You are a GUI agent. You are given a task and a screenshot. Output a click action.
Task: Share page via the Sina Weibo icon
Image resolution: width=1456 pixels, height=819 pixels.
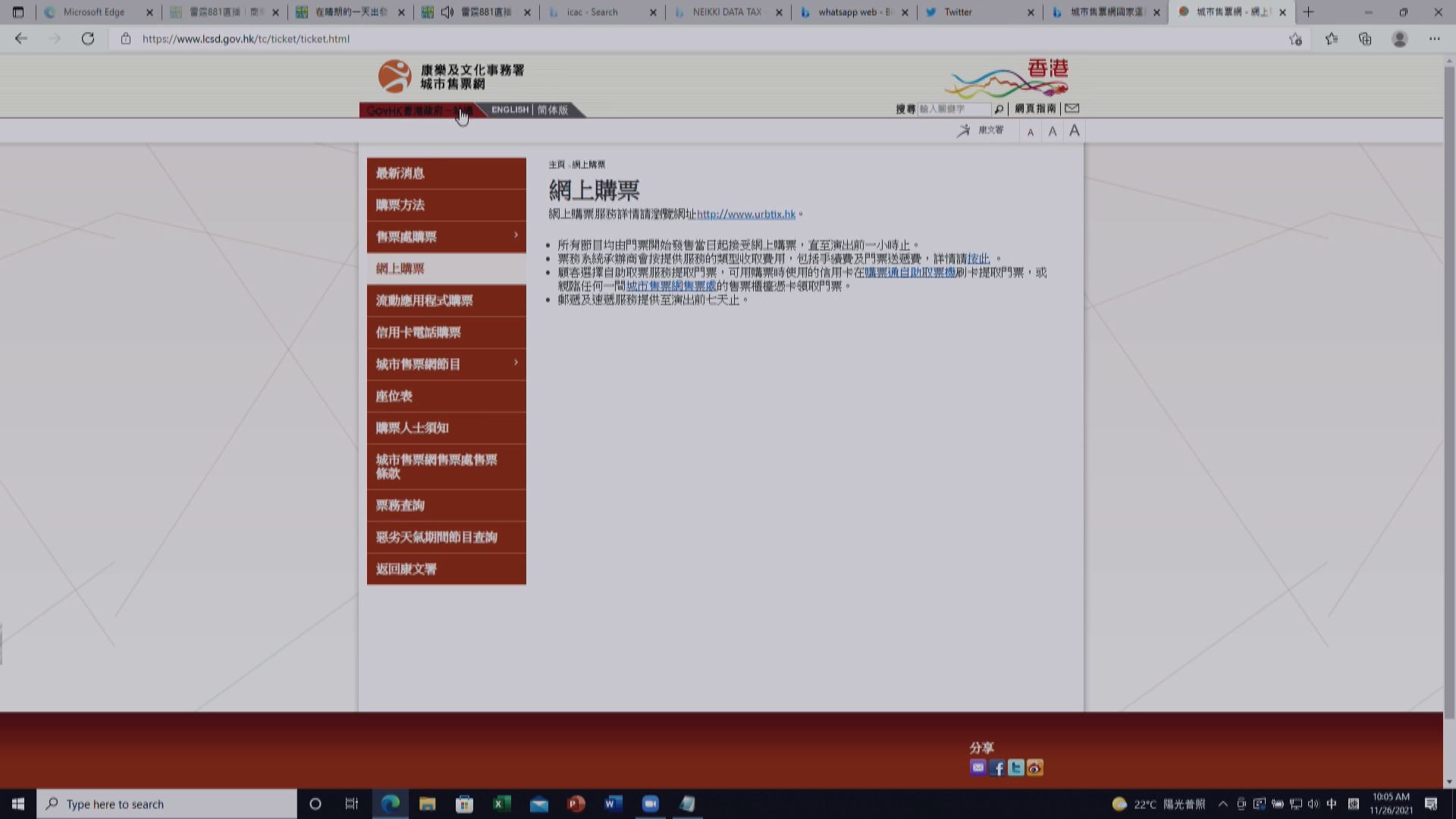pos(1034,767)
